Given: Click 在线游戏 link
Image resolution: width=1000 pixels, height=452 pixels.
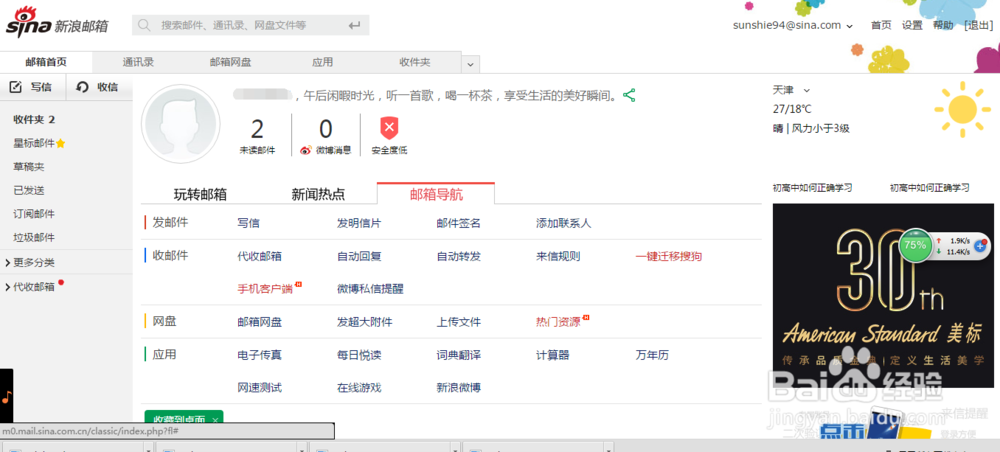Looking at the screenshot, I should (x=359, y=388).
